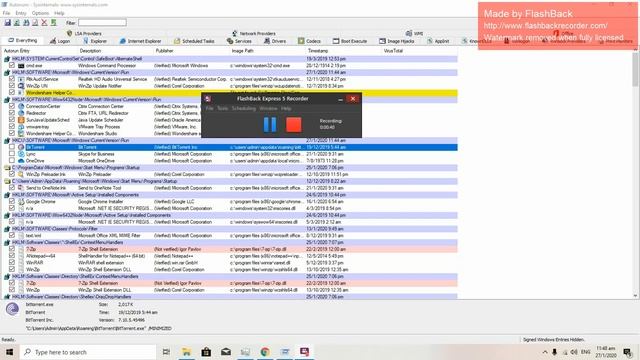640x360 pixels.
Task: Click the red X Delete toolbar icon
Action: 44,23
